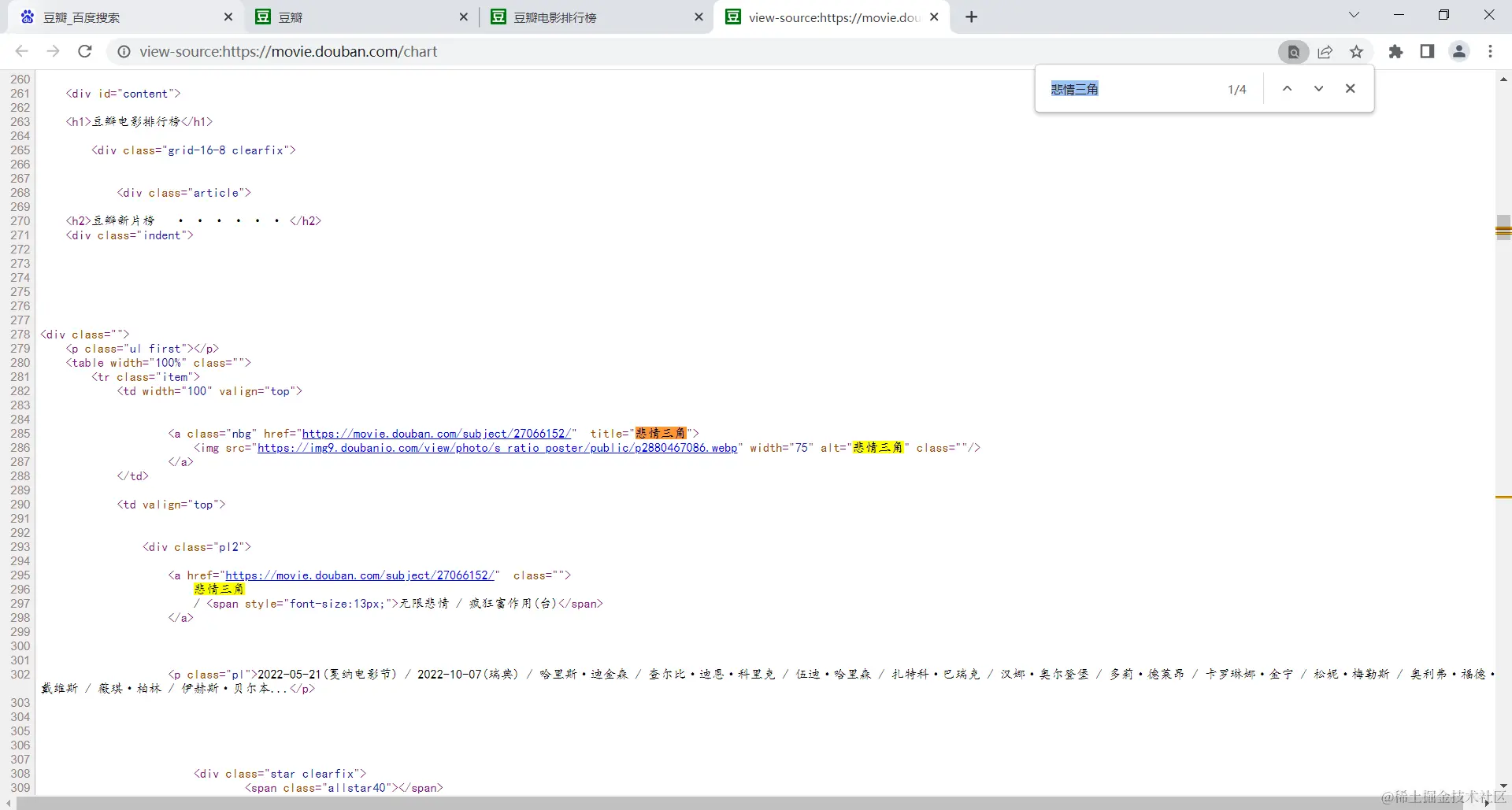Viewport: 1512px width, 810px height.
Task: Bookmark this page with the star
Action: (1356, 52)
